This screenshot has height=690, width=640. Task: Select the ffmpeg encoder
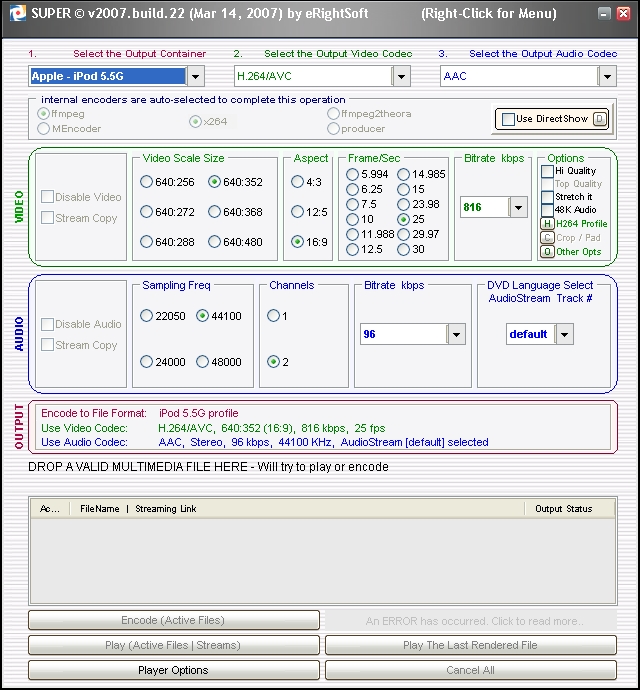[43, 114]
